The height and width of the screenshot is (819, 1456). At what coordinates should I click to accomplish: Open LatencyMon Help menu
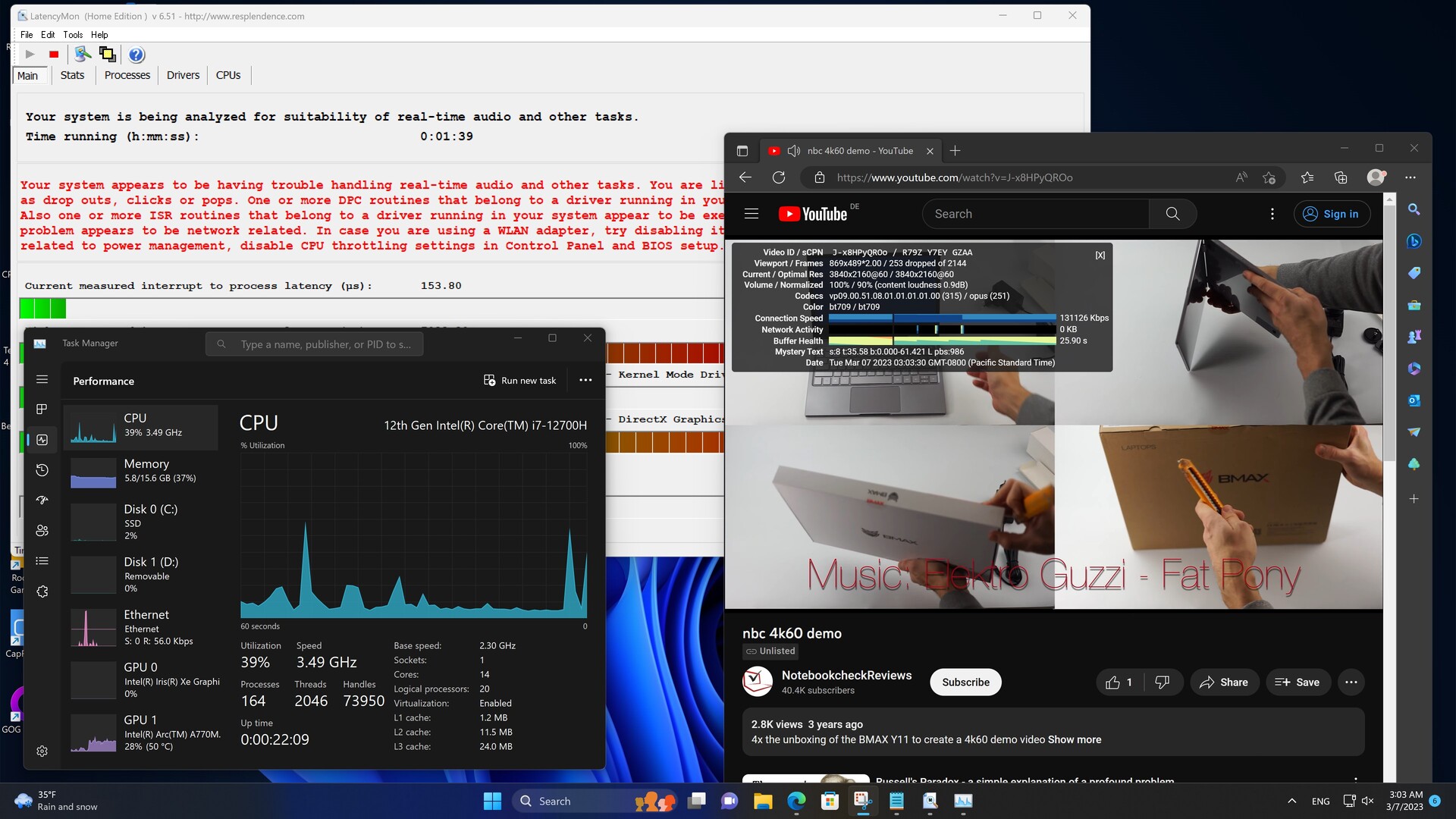(99, 35)
